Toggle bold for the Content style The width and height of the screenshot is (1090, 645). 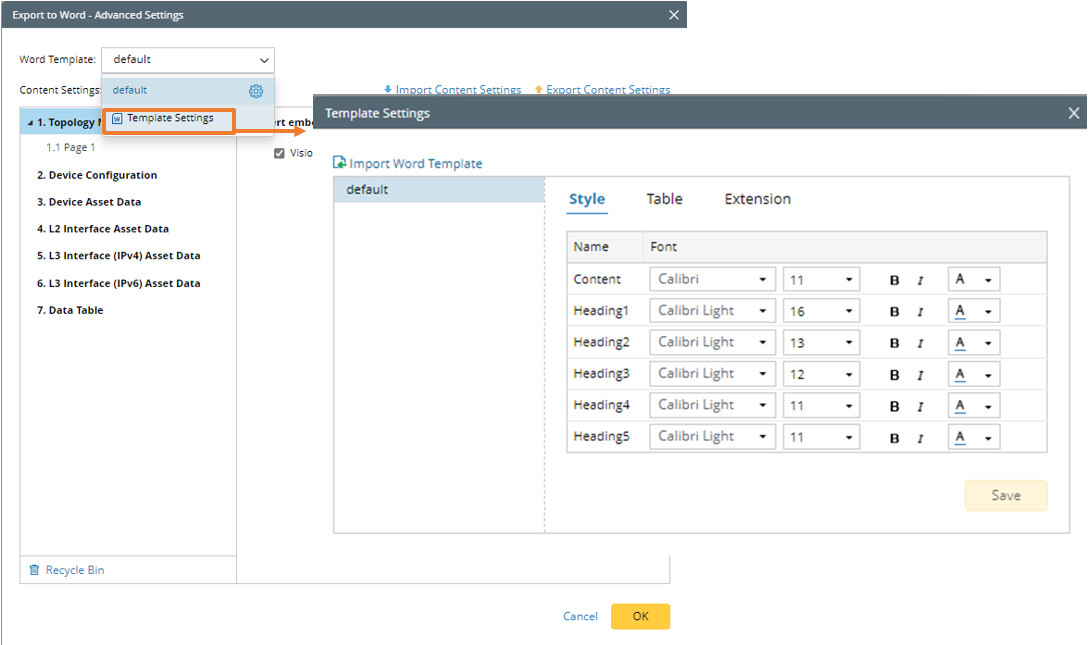coord(895,280)
